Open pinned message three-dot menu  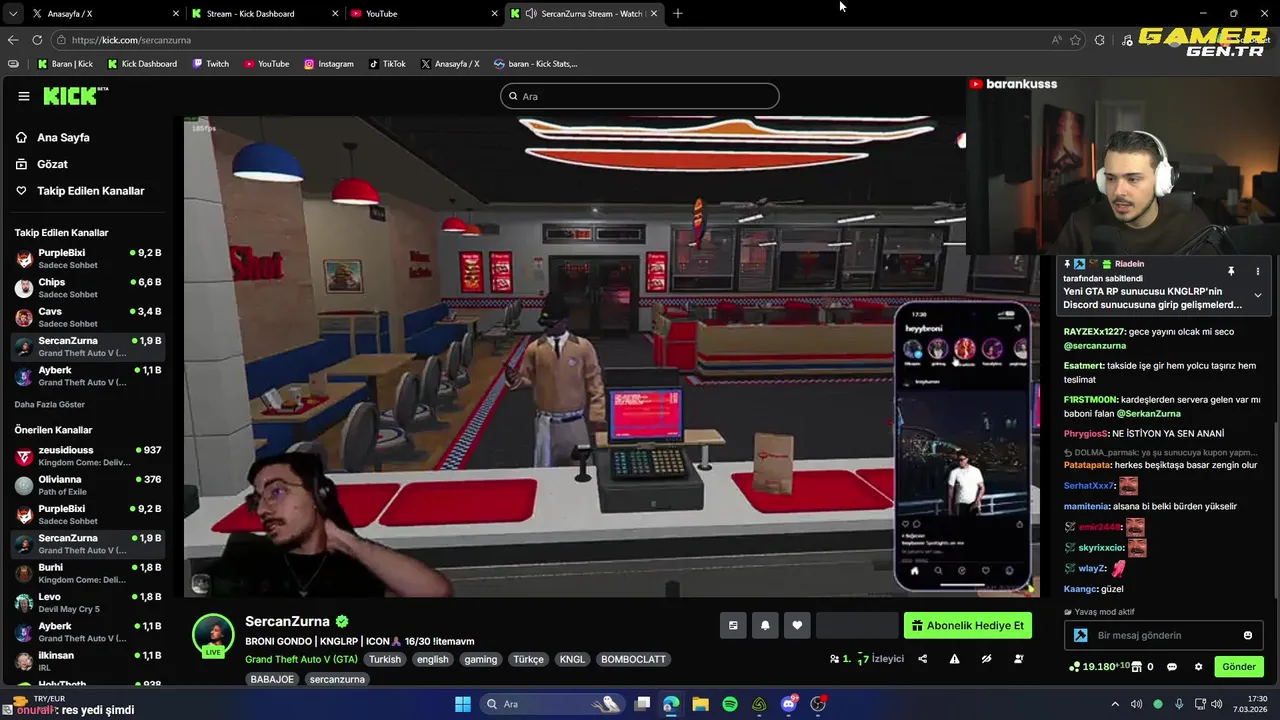coord(1257,271)
